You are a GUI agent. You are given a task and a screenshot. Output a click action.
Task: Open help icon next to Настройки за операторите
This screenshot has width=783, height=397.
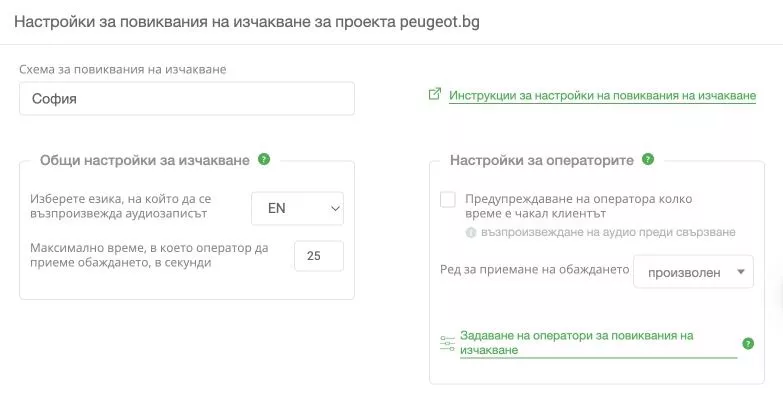tap(648, 159)
